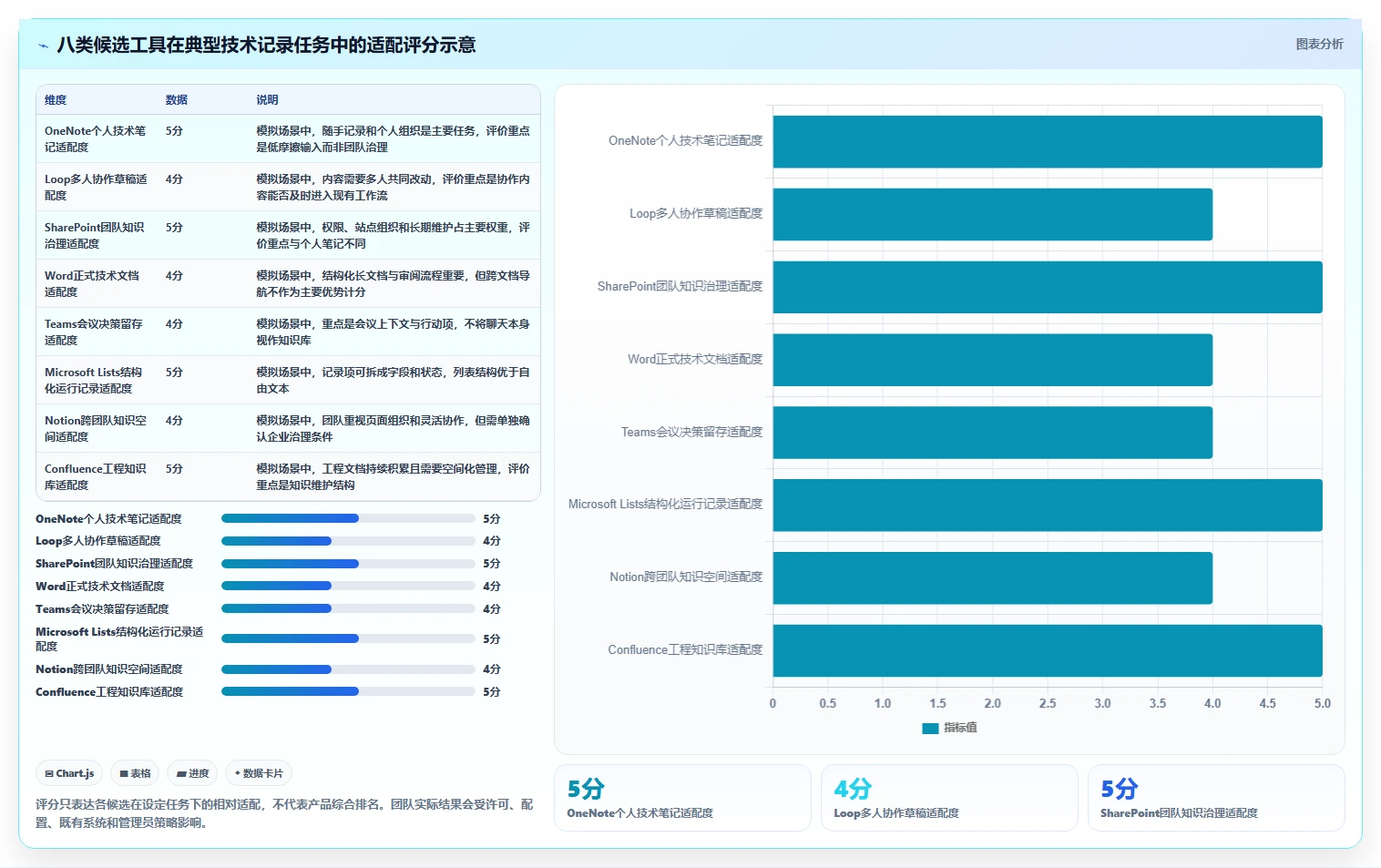This screenshot has height=868, width=1381.
Task: Click the description starting 模拟场景中，随手记录
Action: click(x=393, y=139)
